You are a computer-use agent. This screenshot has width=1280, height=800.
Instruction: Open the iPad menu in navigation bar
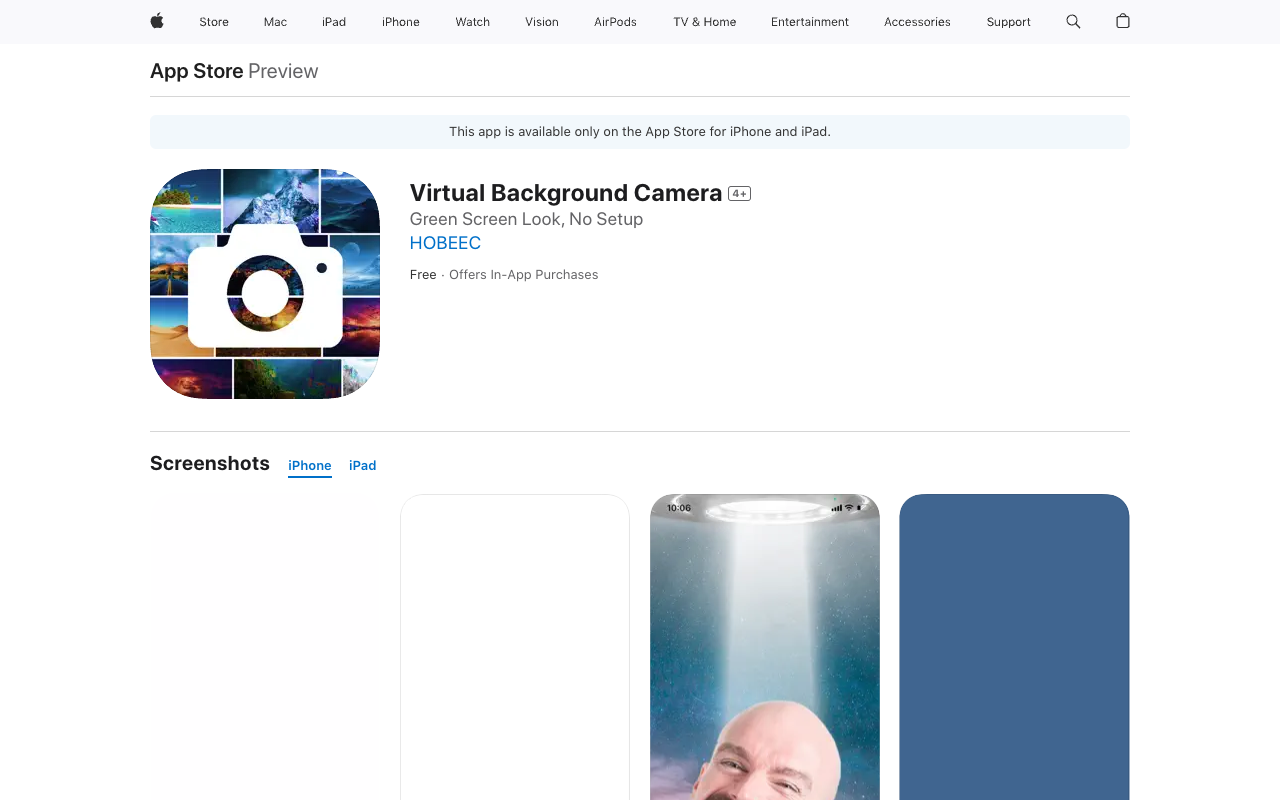click(x=334, y=22)
